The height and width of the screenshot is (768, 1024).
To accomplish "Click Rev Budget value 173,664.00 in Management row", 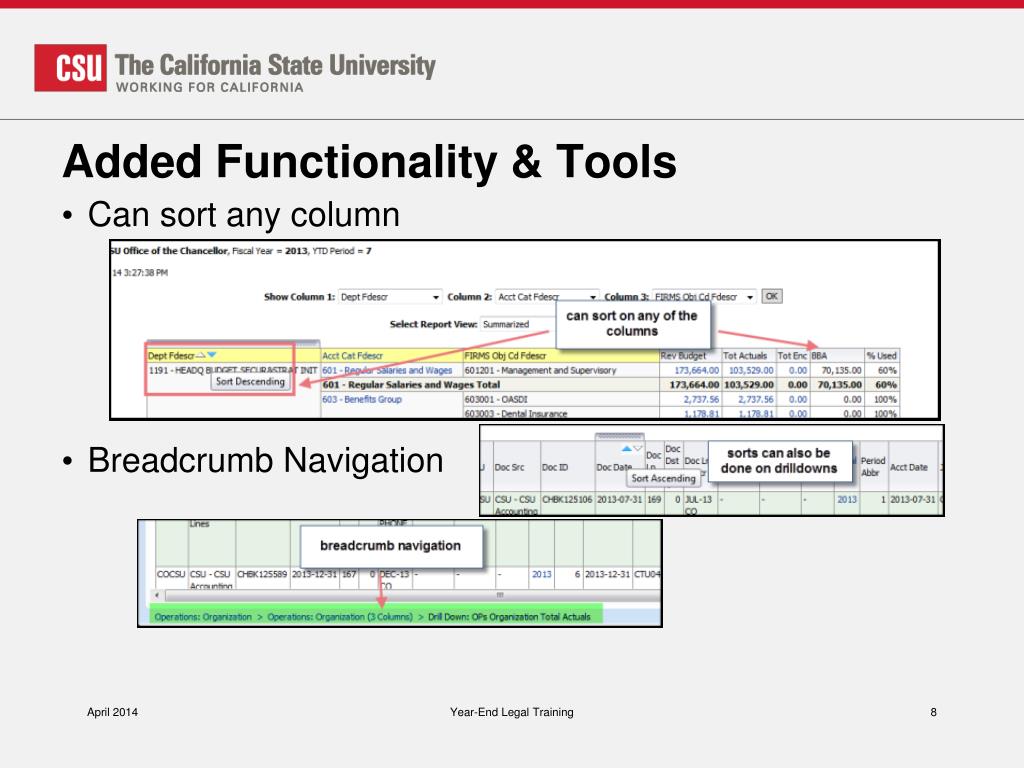I will click(x=696, y=370).
